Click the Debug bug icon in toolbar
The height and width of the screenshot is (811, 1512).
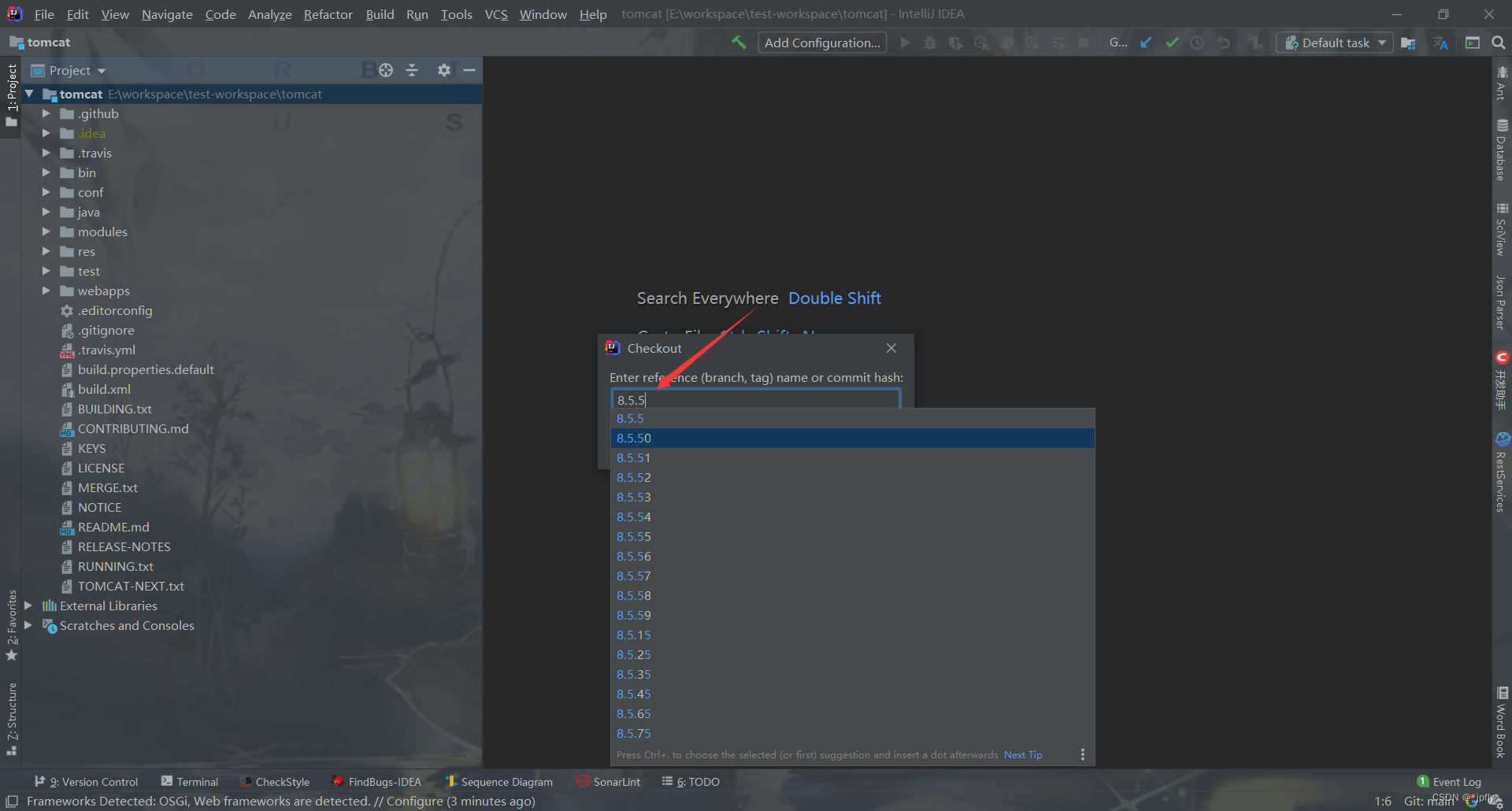pos(930,43)
